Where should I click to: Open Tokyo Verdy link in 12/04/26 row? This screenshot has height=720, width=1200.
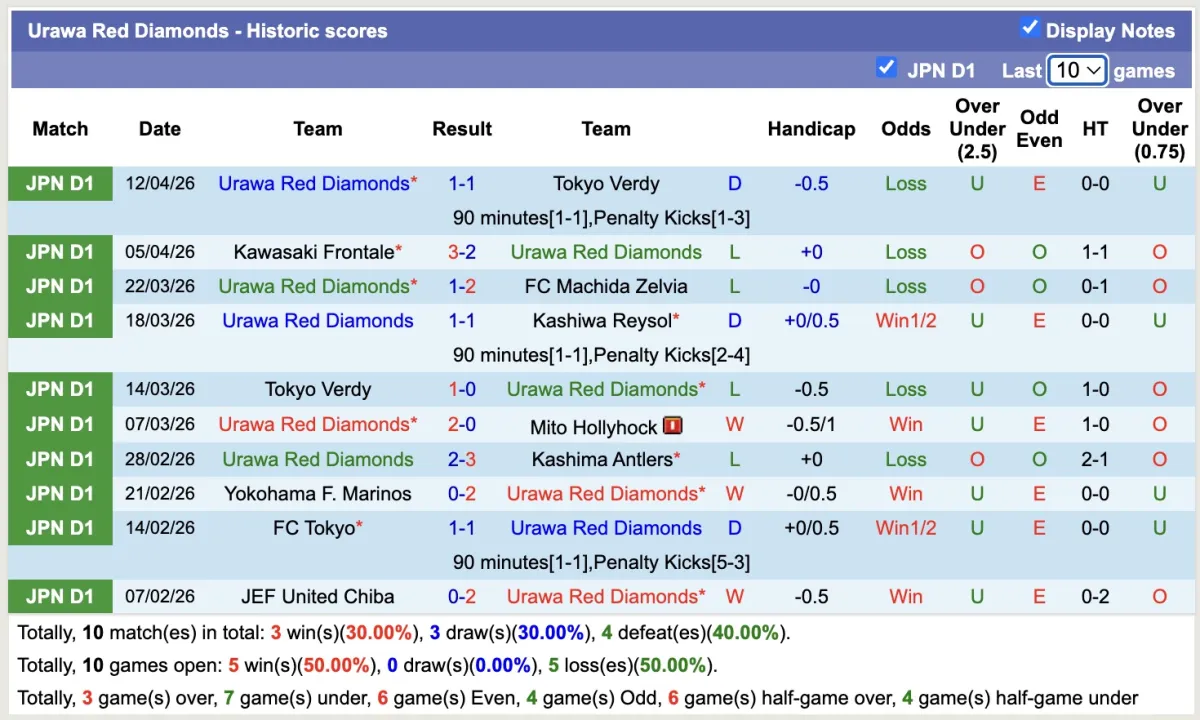click(606, 184)
